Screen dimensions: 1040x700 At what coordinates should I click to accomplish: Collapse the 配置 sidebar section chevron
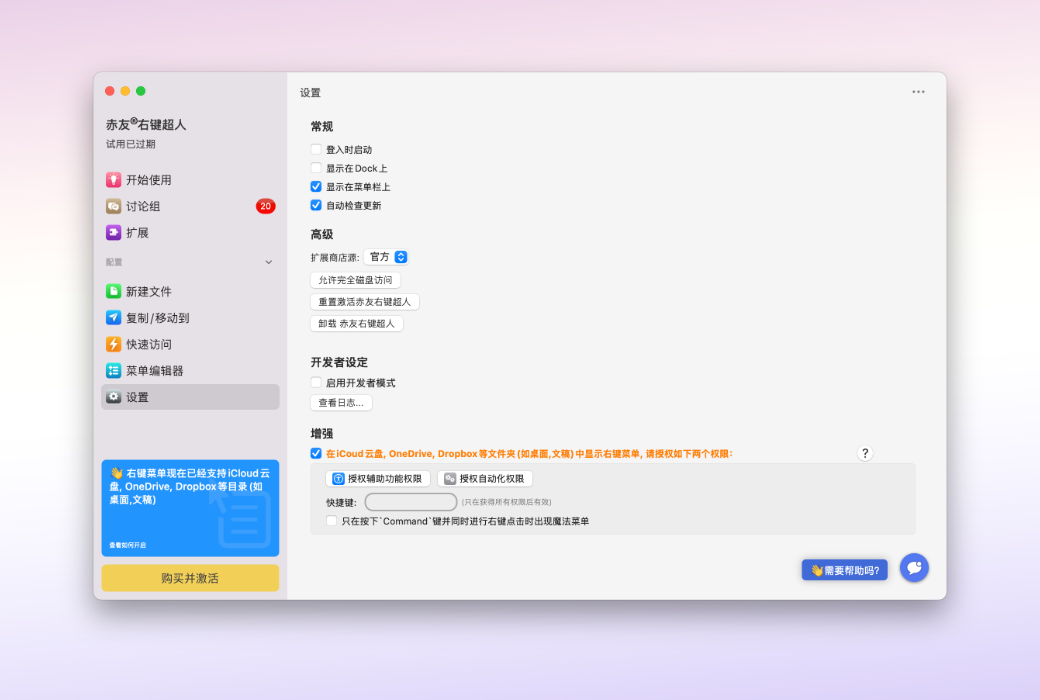tap(269, 262)
